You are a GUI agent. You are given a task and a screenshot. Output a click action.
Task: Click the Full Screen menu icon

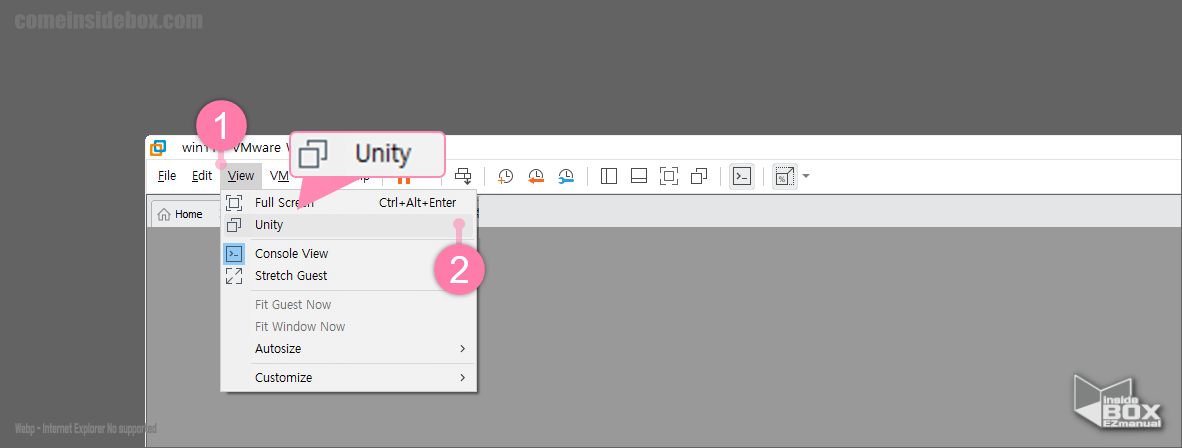coord(234,202)
